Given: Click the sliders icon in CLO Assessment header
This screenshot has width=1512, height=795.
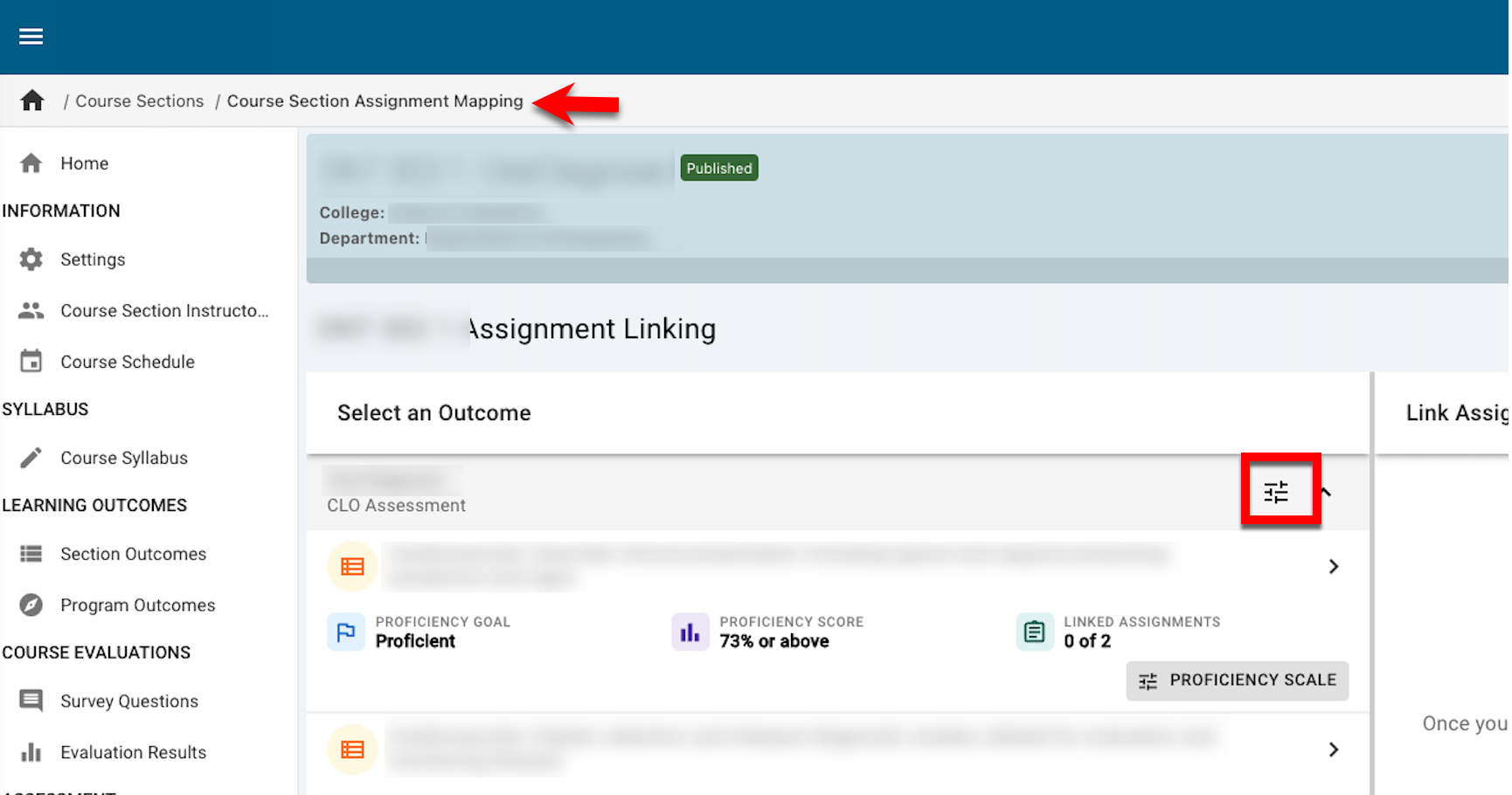Looking at the screenshot, I should pos(1276,492).
